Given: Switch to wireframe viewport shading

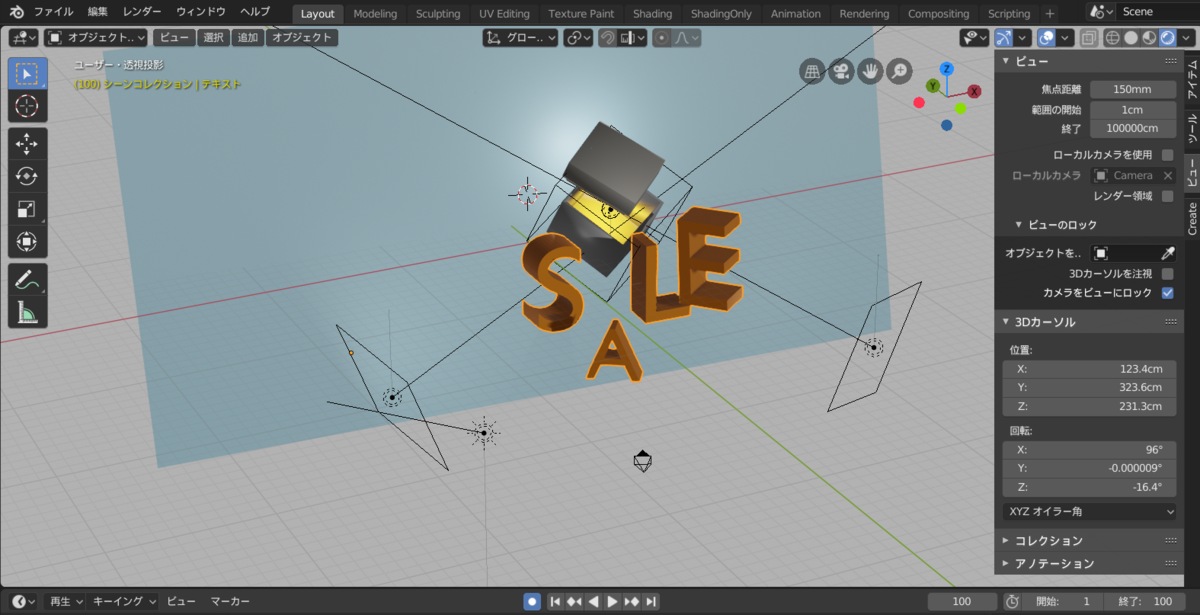Looking at the screenshot, I should coord(1112,38).
